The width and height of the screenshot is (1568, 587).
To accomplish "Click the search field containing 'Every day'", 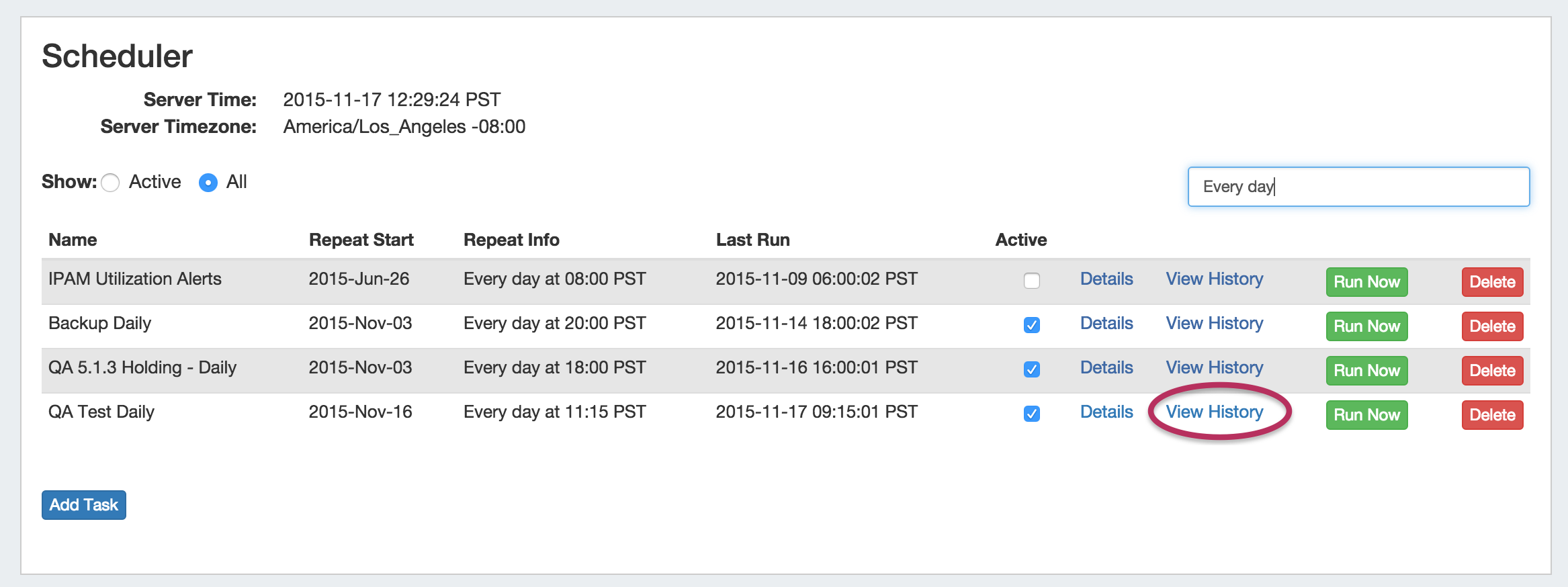I will [1358, 187].
